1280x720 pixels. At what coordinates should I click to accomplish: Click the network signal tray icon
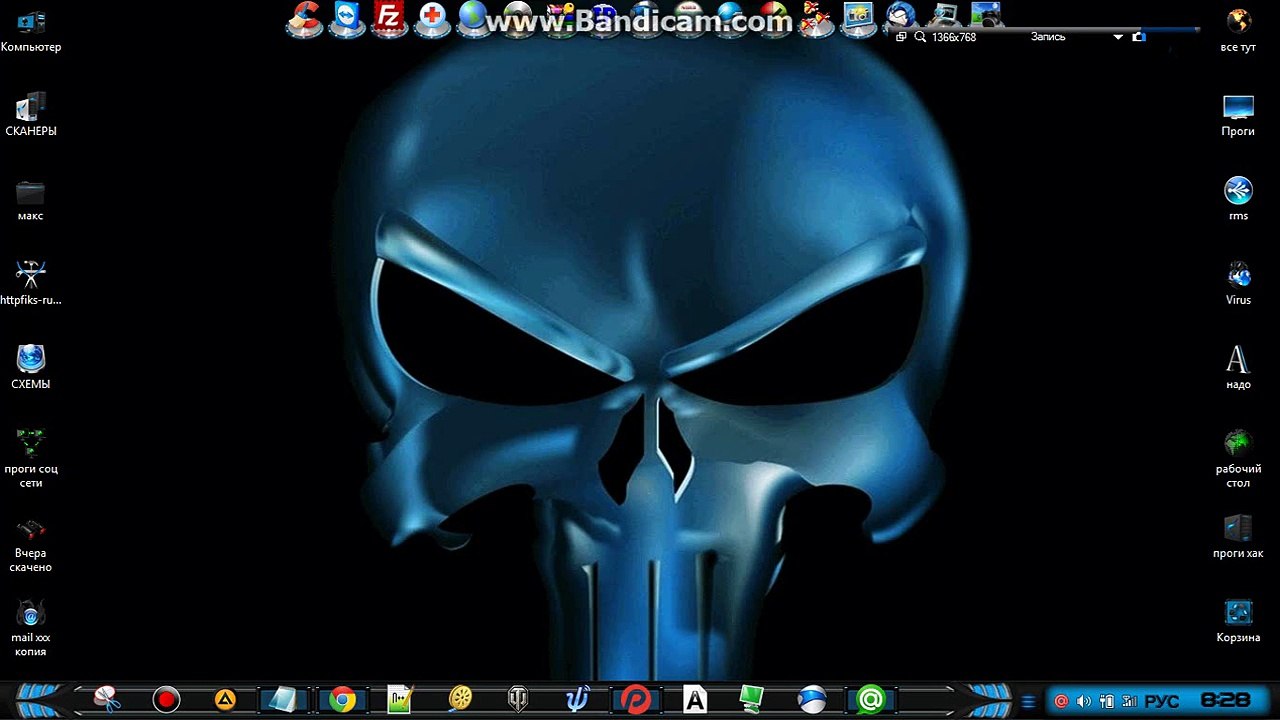pos(1129,701)
